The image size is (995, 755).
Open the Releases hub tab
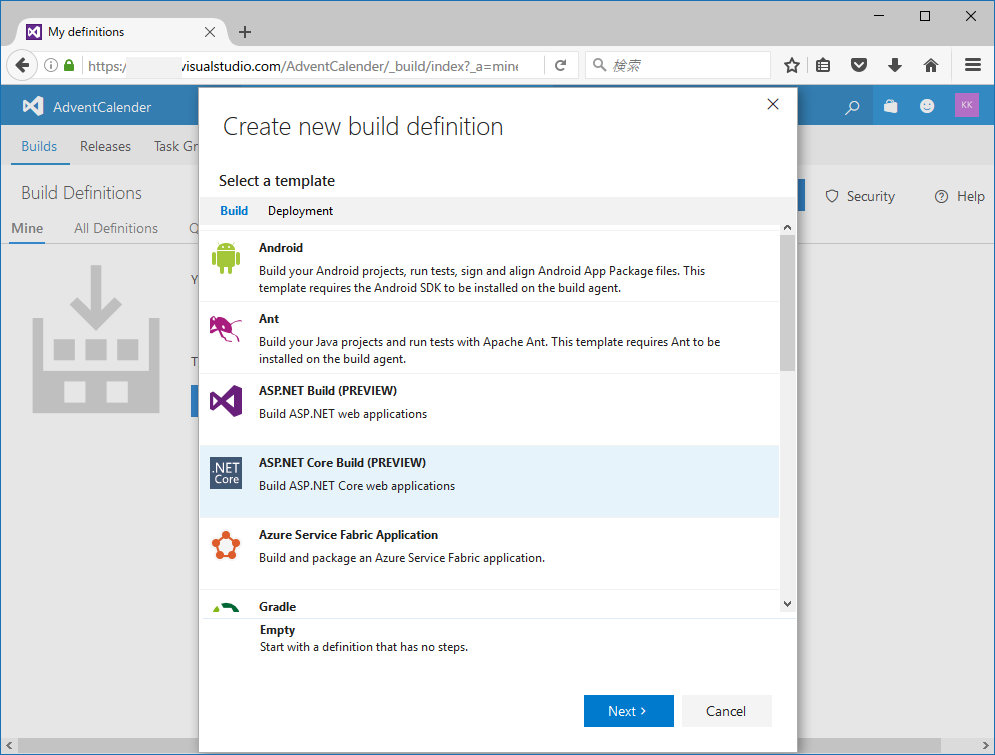pyautogui.click(x=105, y=147)
